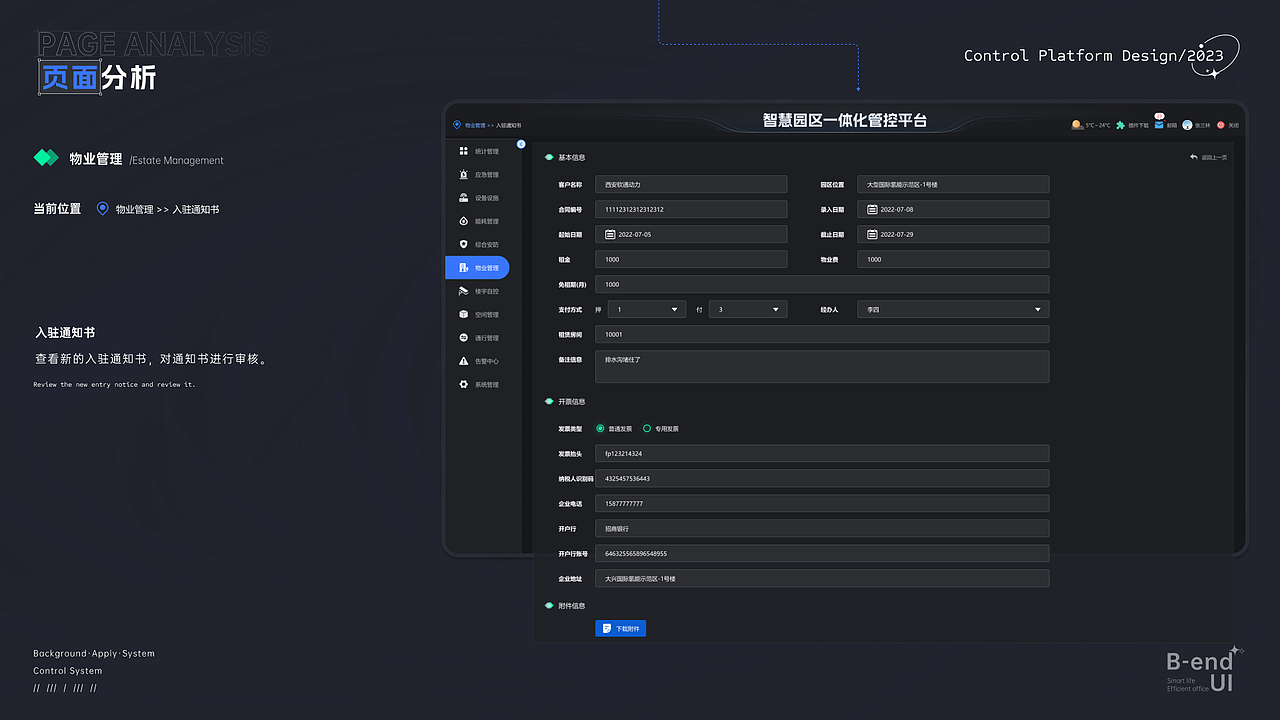Click the 张三林 user avatar

point(1187,125)
